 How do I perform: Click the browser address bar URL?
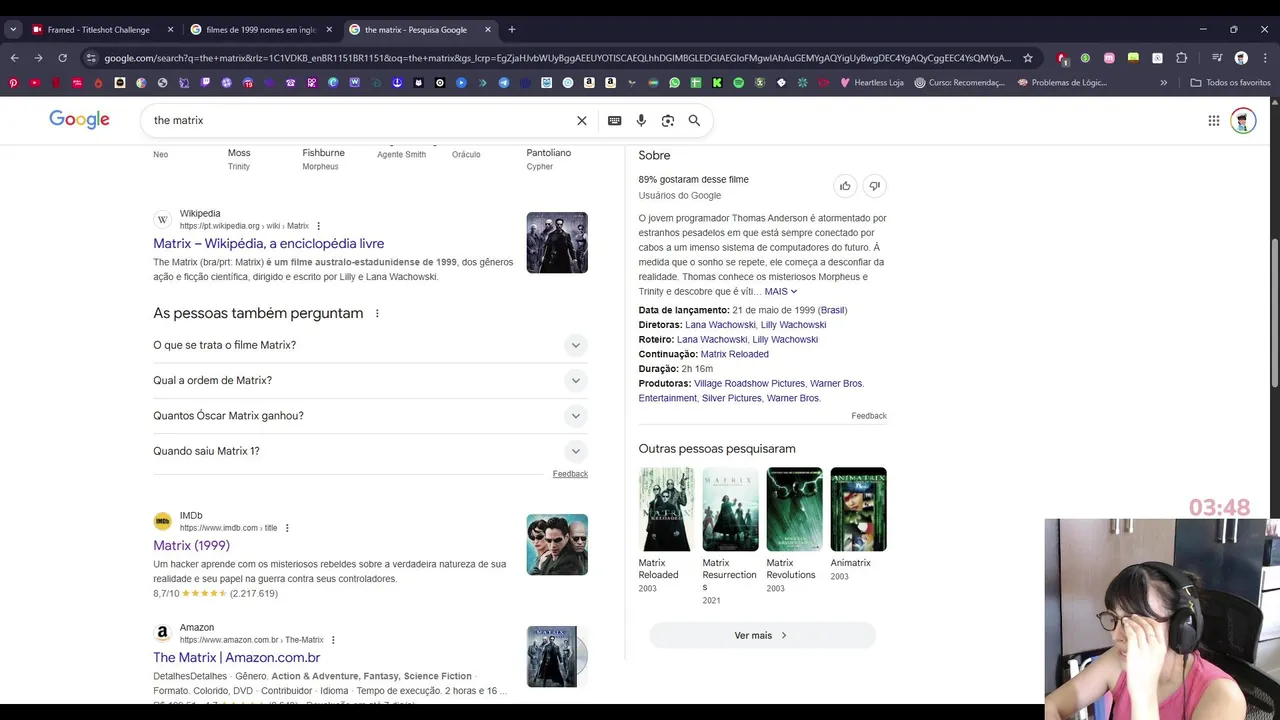coord(557,58)
